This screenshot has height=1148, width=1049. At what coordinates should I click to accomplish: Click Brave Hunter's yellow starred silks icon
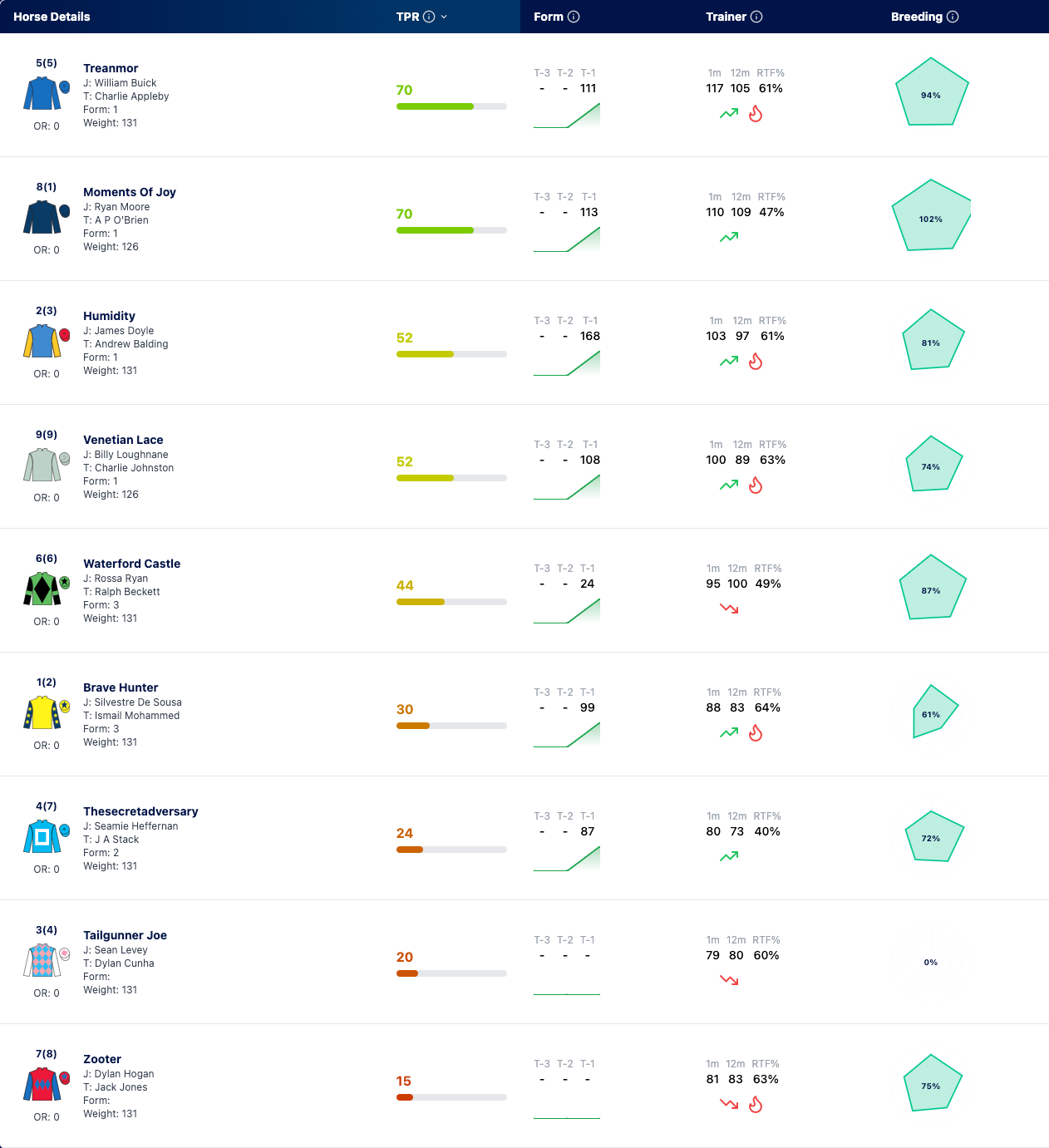click(x=46, y=712)
